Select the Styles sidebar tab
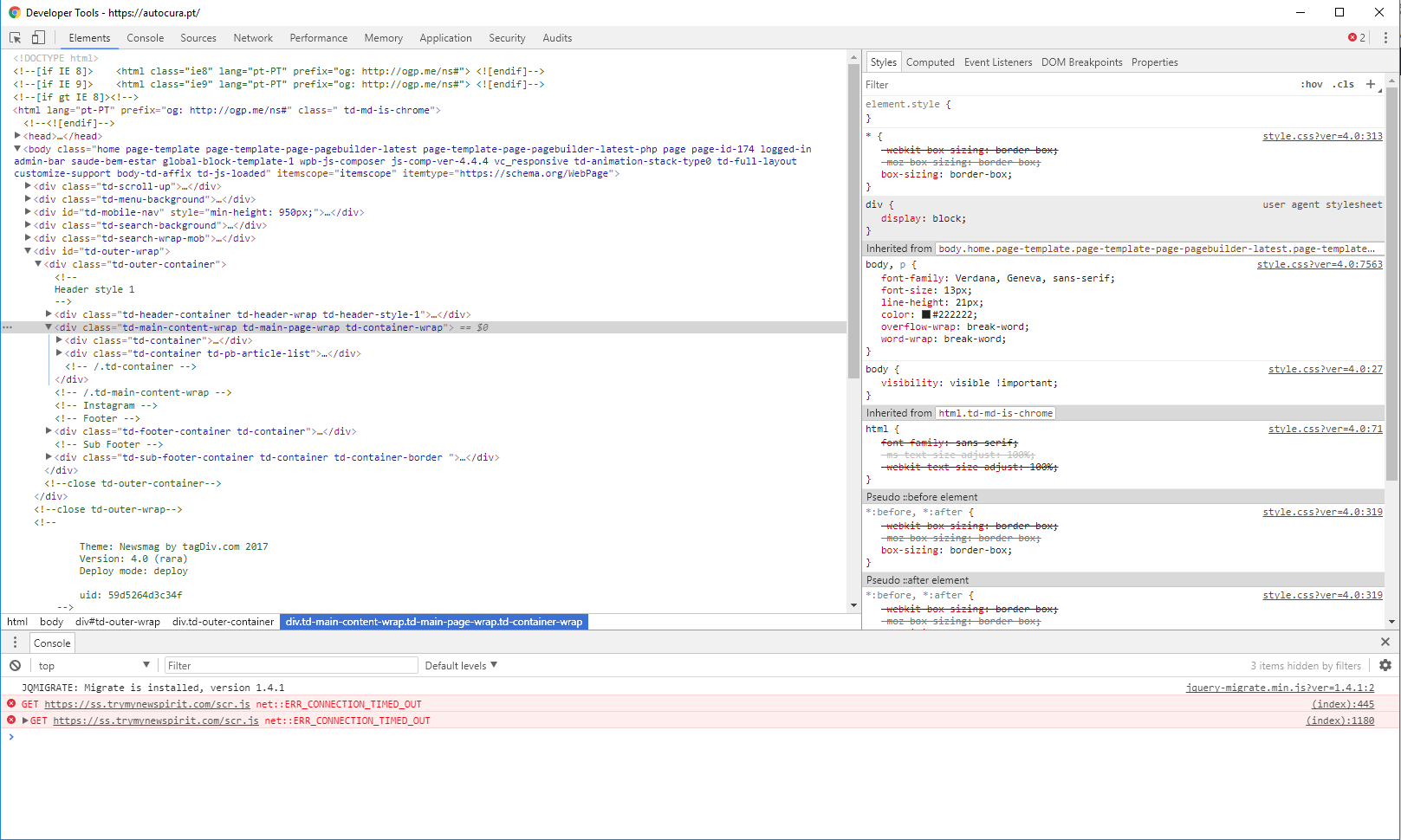The height and width of the screenshot is (840, 1401). click(884, 62)
